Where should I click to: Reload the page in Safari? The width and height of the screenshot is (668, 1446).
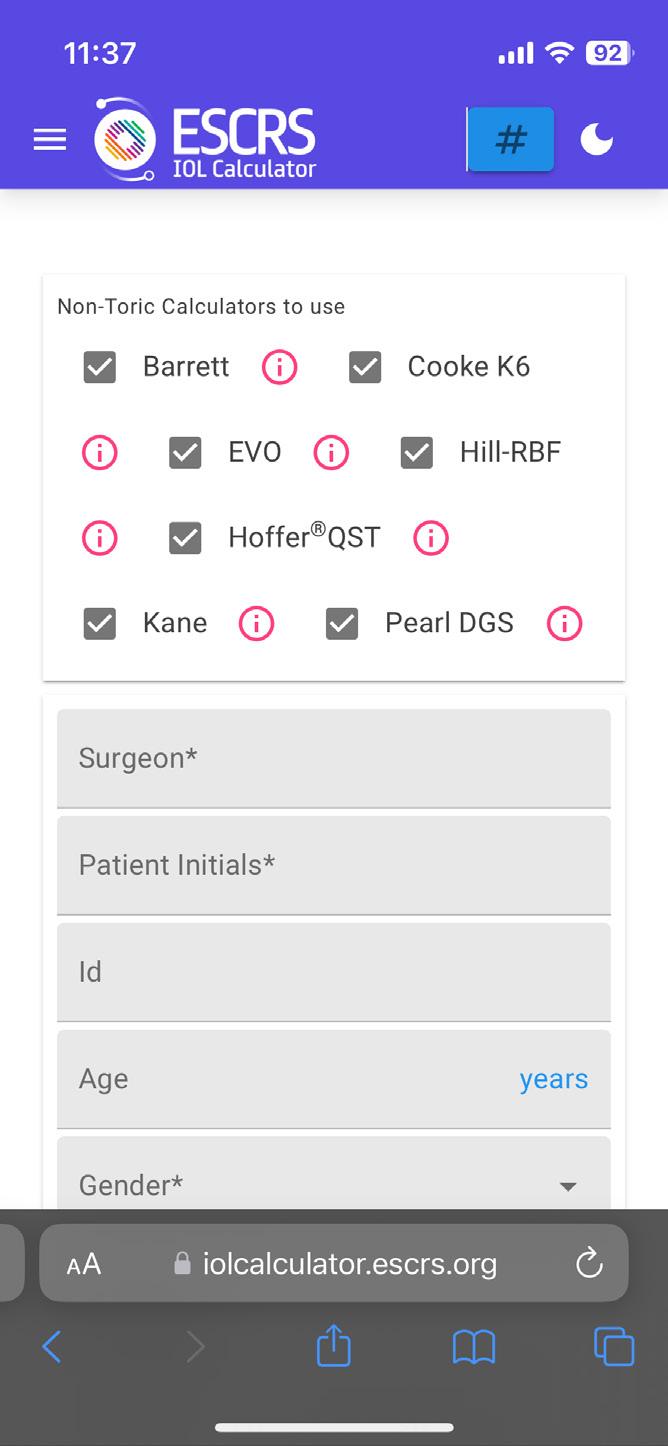[590, 1263]
